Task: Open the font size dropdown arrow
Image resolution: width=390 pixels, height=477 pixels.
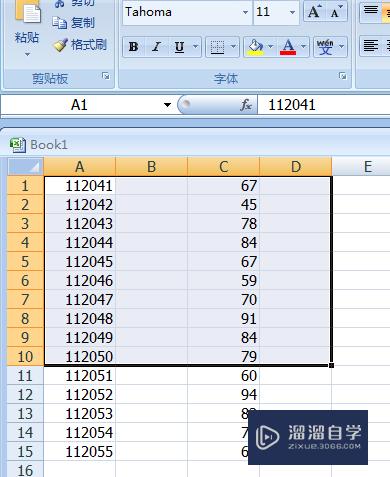Action: point(293,12)
